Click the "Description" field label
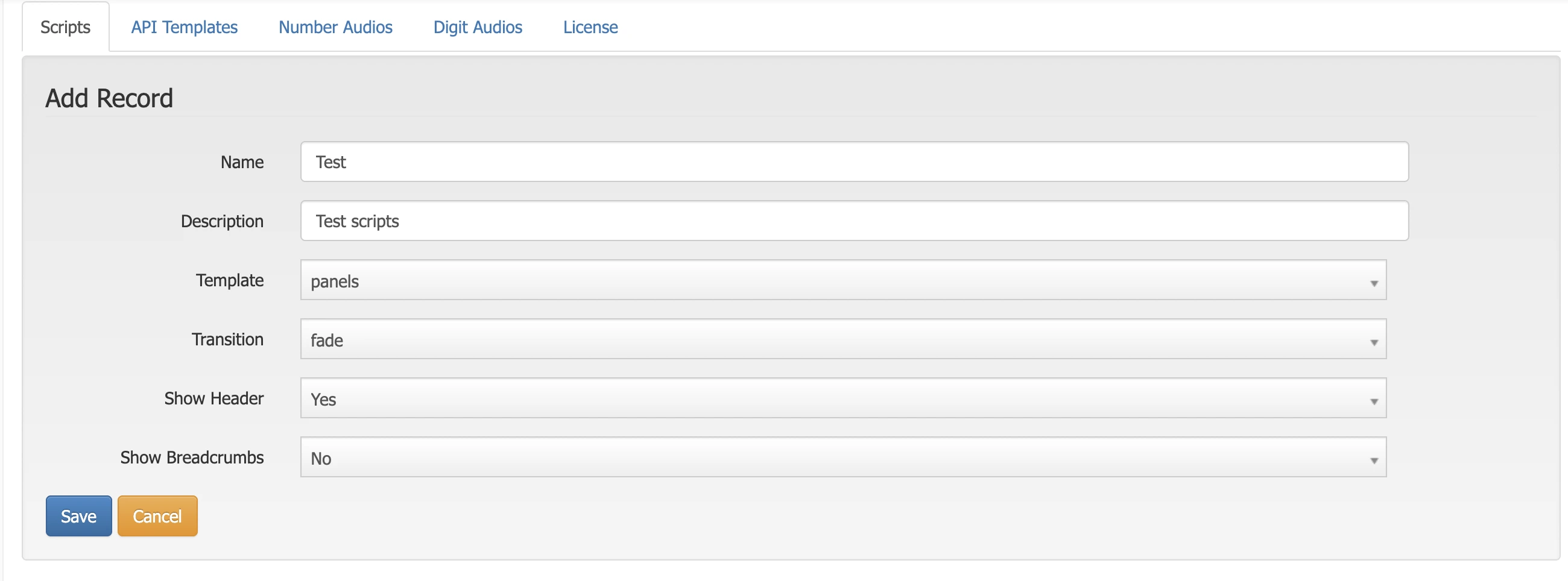Screen dimensions: 1568x581 221,221
